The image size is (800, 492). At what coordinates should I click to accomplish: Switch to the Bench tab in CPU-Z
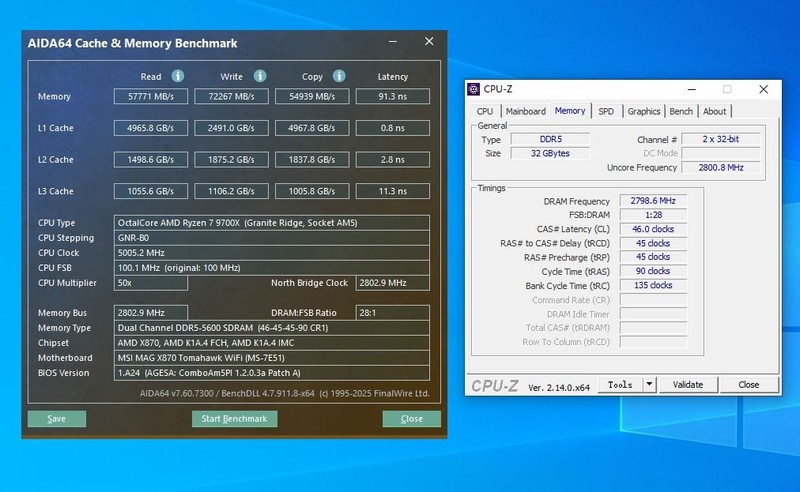coord(681,111)
